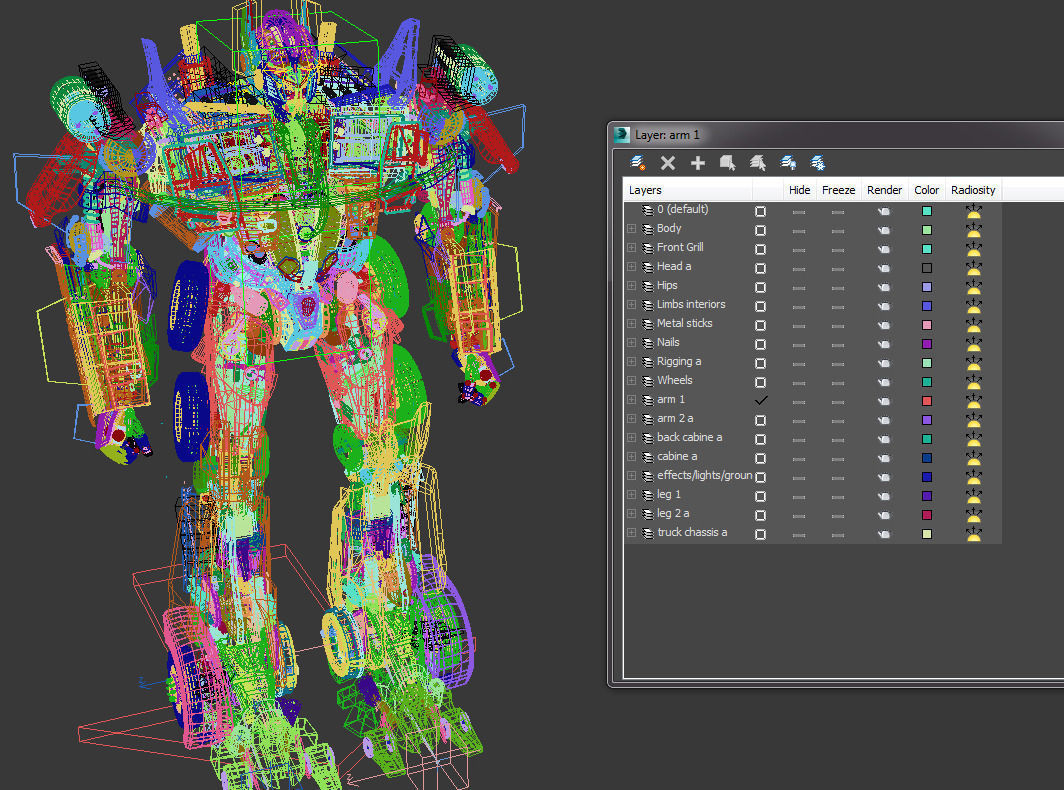Expand the arm 1 layer
This screenshot has height=790, width=1064.
pos(632,400)
